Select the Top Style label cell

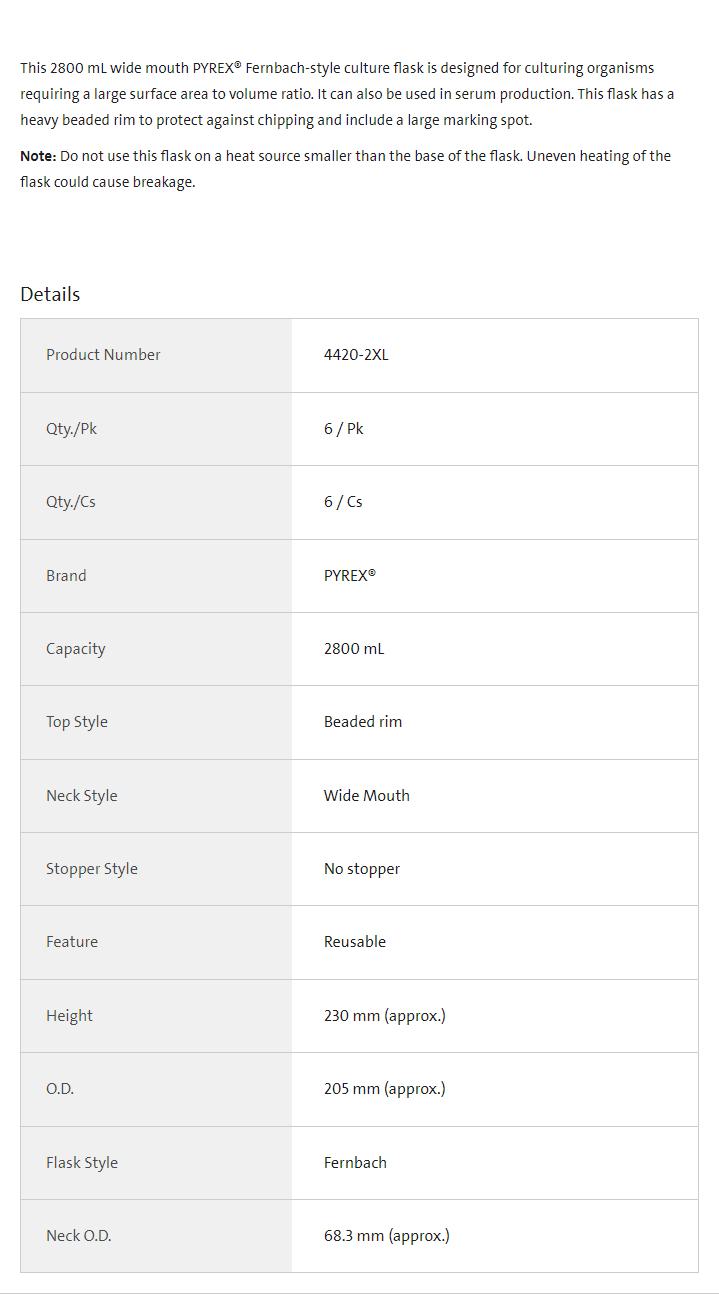tap(77, 722)
